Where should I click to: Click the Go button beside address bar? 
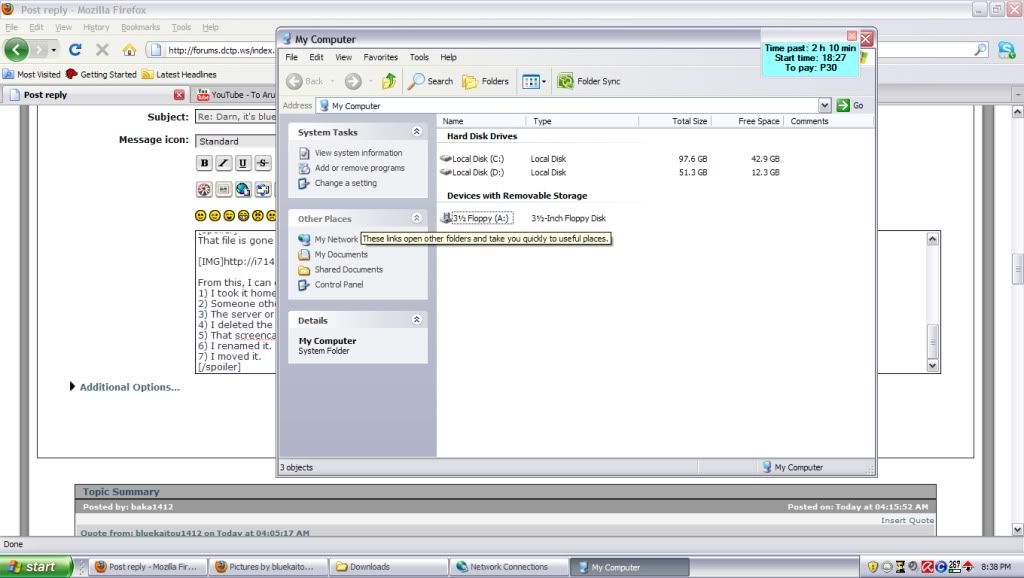tap(850, 105)
